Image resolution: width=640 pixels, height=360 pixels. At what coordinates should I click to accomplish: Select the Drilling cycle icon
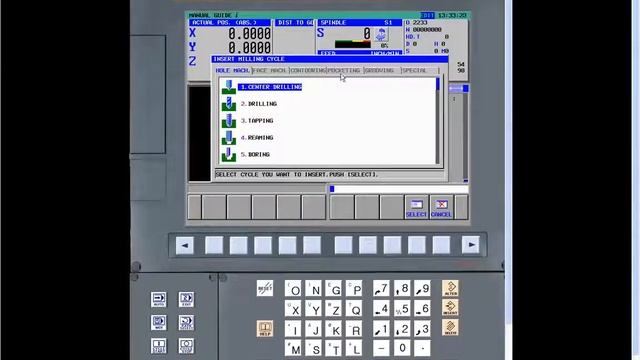tap(229, 104)
